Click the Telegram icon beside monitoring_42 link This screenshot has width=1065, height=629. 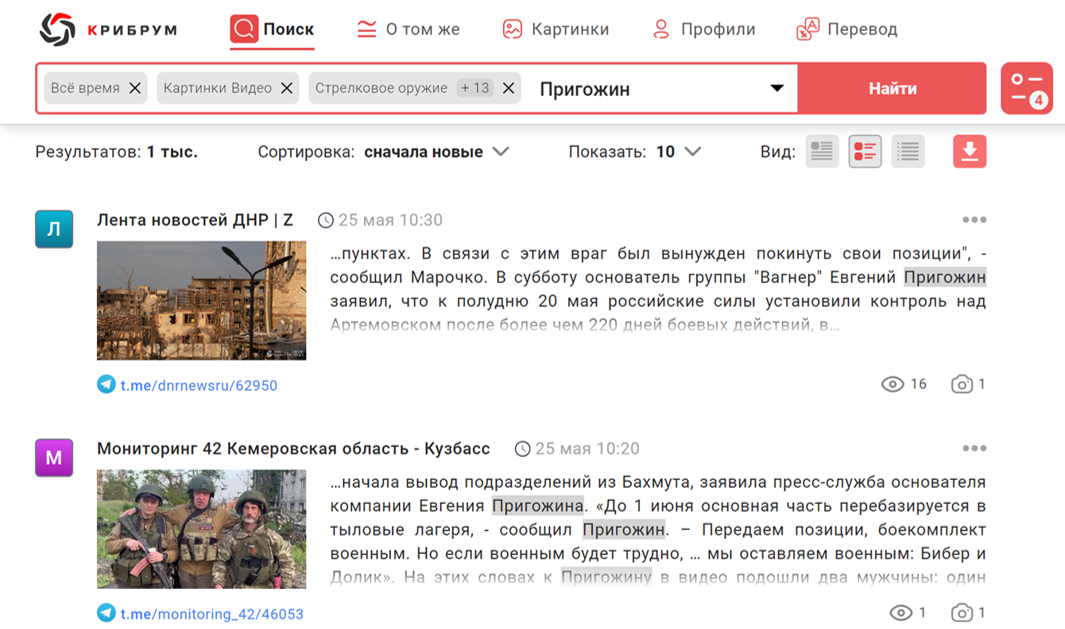coord(106,613)
